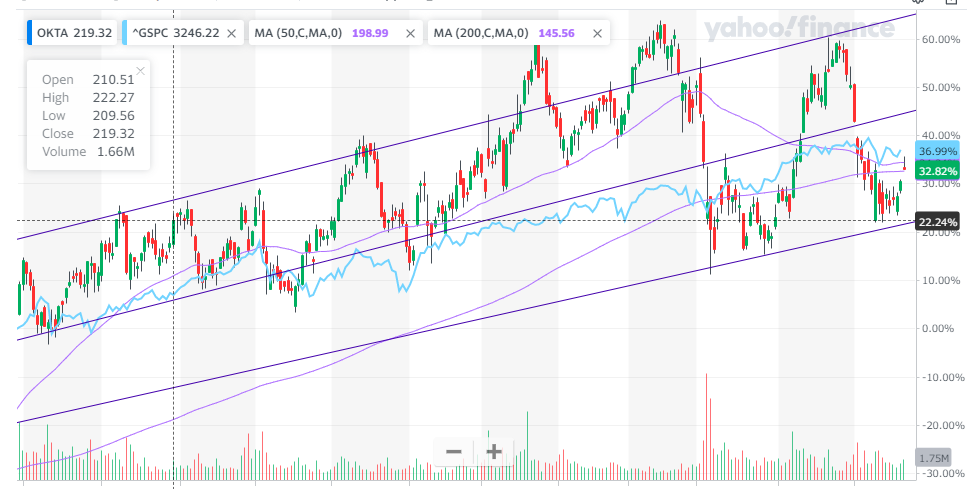
Task: Remove the MA 200 indicator
Action: [x=597, y=33]
